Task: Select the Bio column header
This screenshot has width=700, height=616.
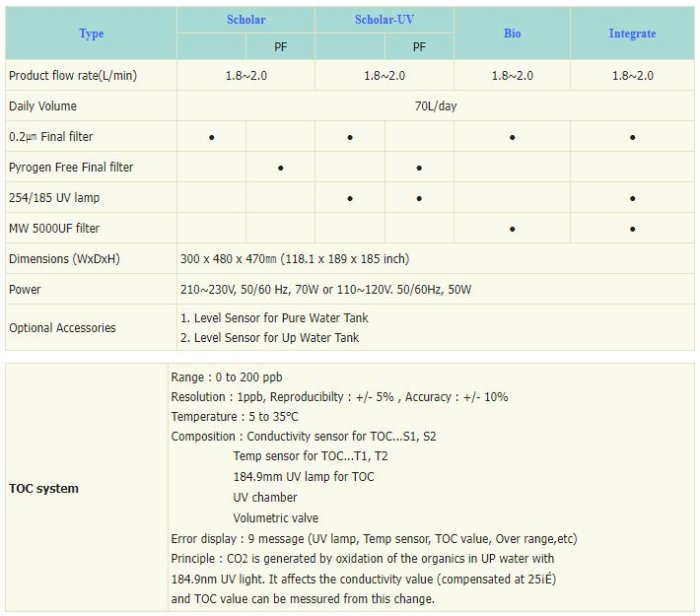Action: pyautogui.click(x=512, y=33)
